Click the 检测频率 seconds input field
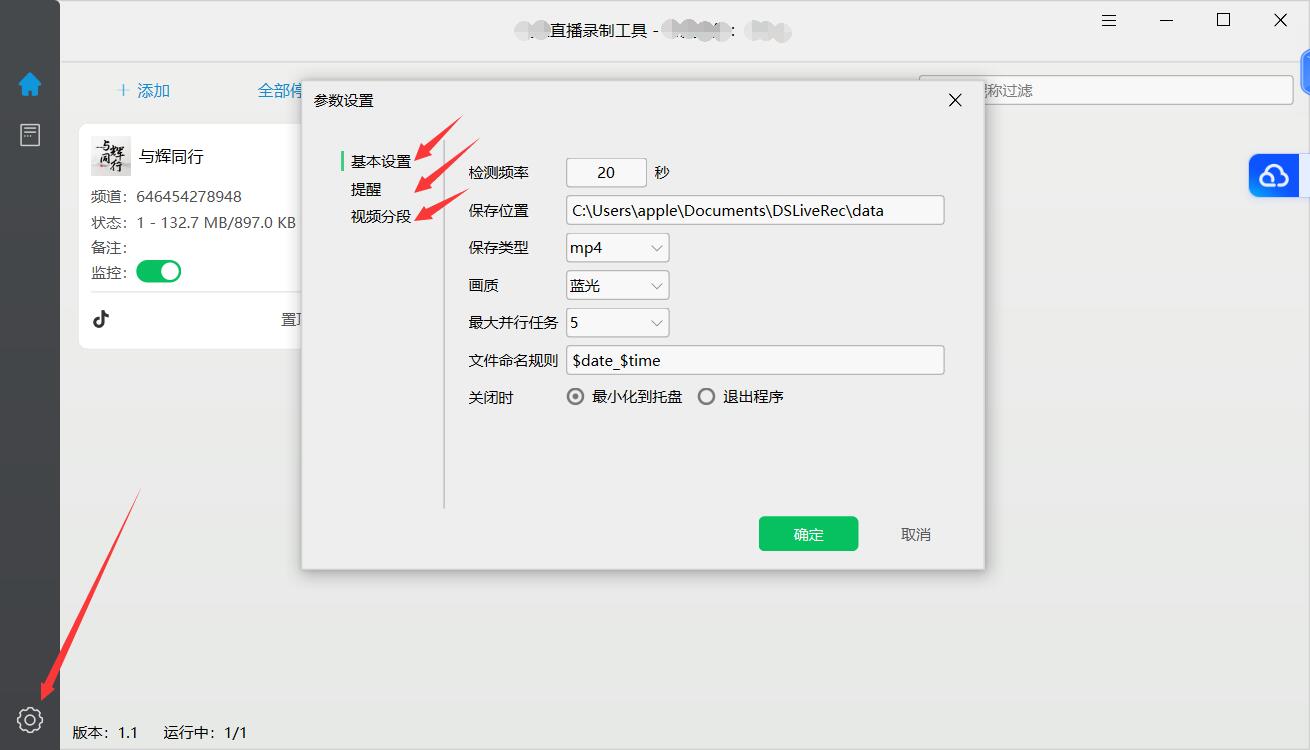Image resolution: width=1310 pixels, height=750 pixels. (606, 173)
